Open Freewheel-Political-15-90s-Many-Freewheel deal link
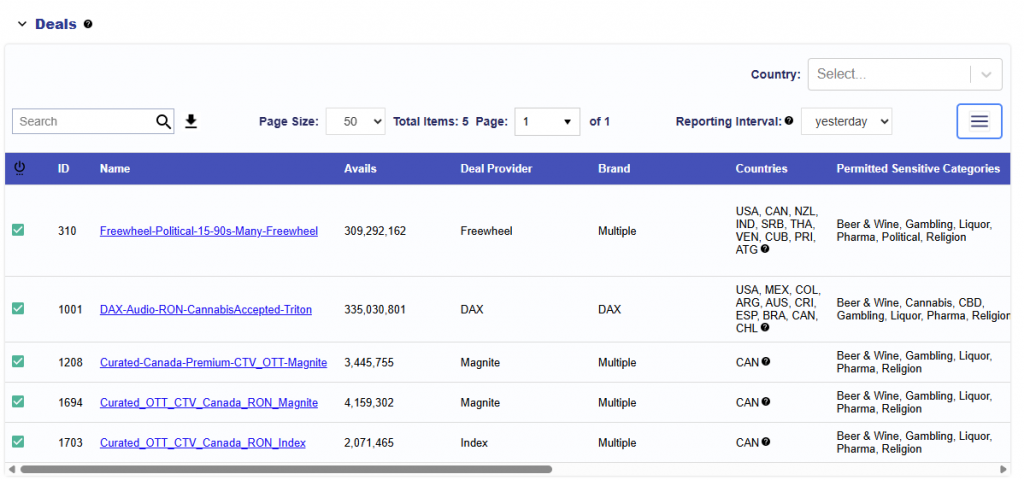This screenshot has height=480, width=1024. (208, 231)
